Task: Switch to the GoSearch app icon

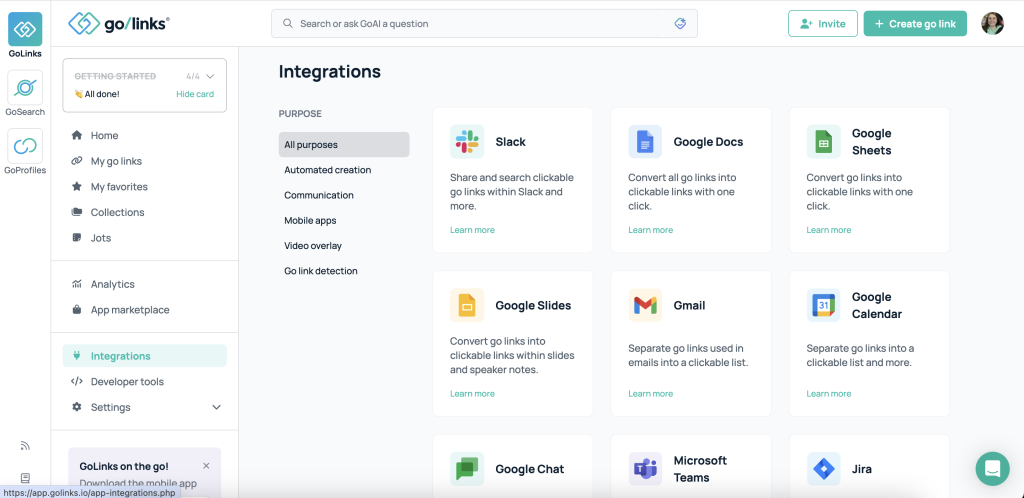Action: [x=25, y=87]
